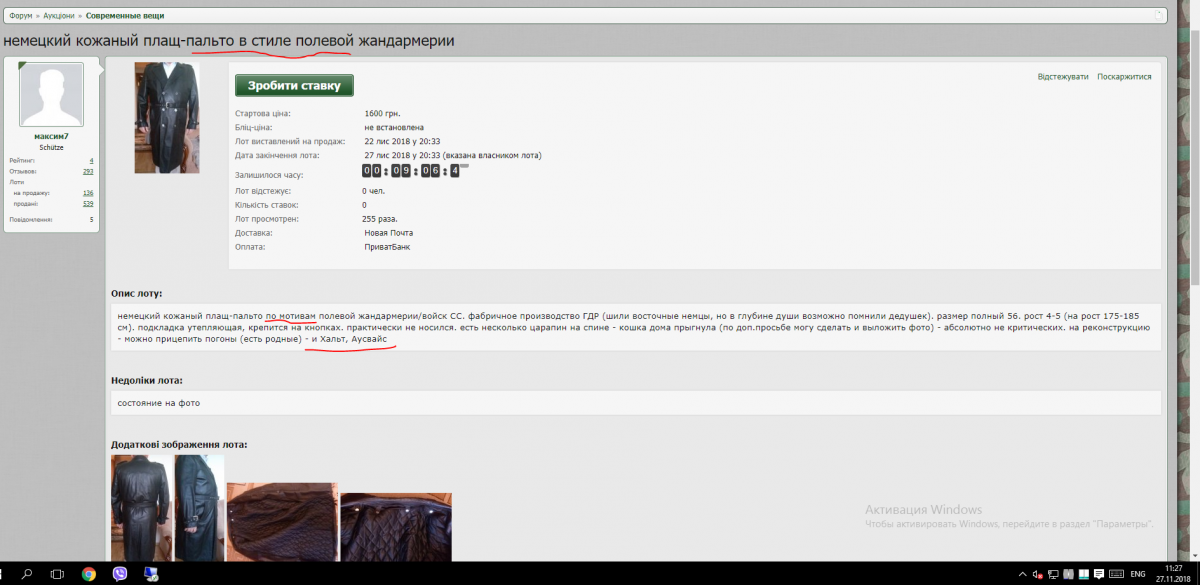Screen dimensions: 1200x585
Task: Open the network computer app in taskbar
Action: pos(151,574)
